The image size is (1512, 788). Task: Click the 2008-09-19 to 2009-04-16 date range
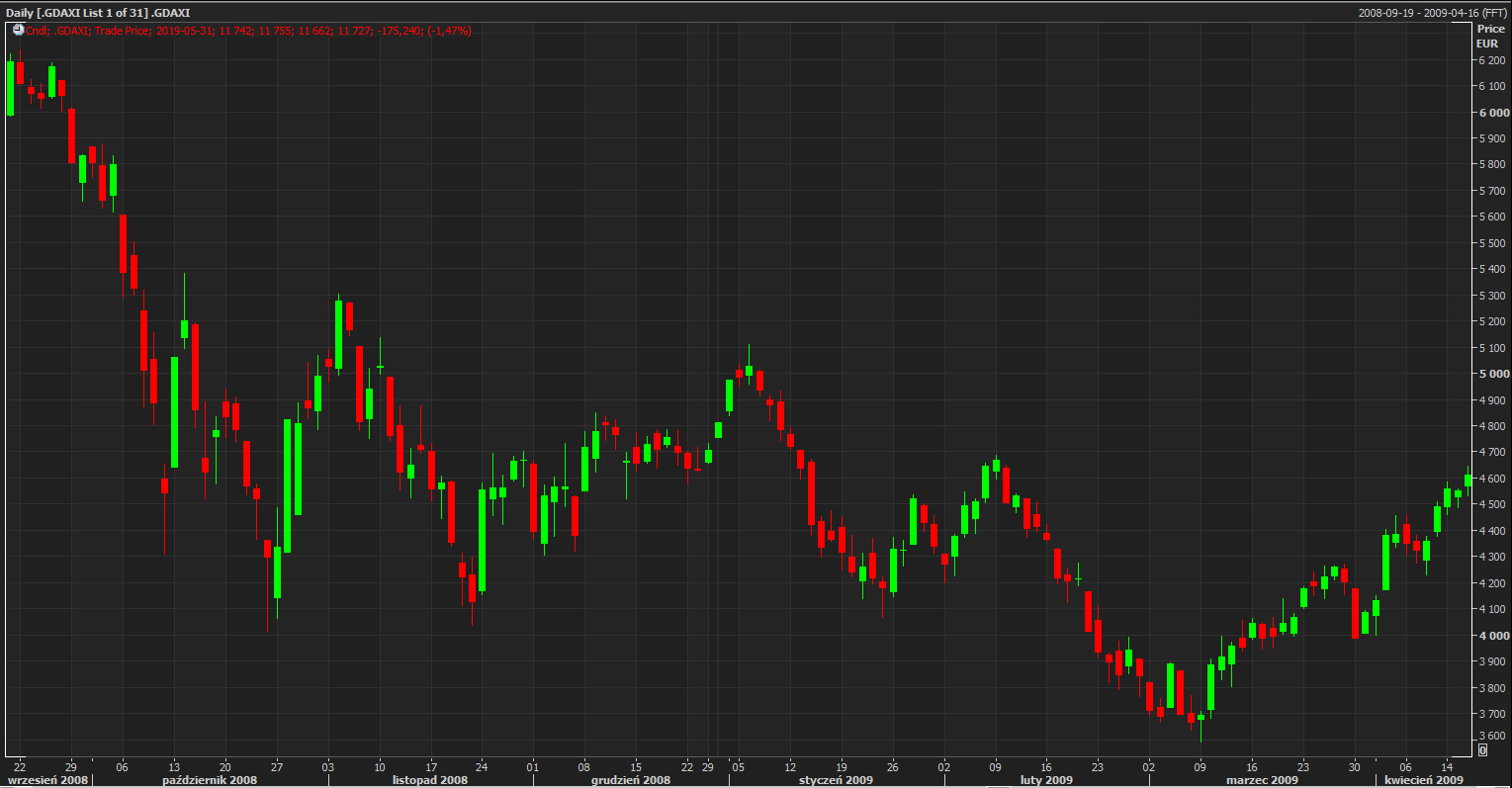pos(1432,12)
